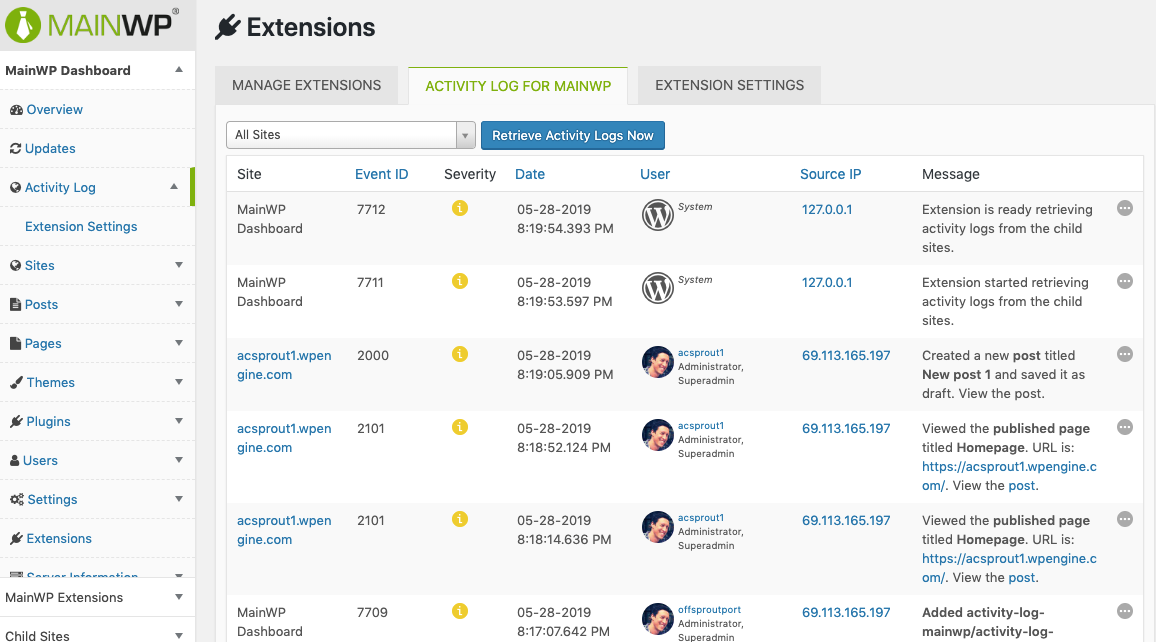Expand the Plugins menu arrow

click(178, 421)
